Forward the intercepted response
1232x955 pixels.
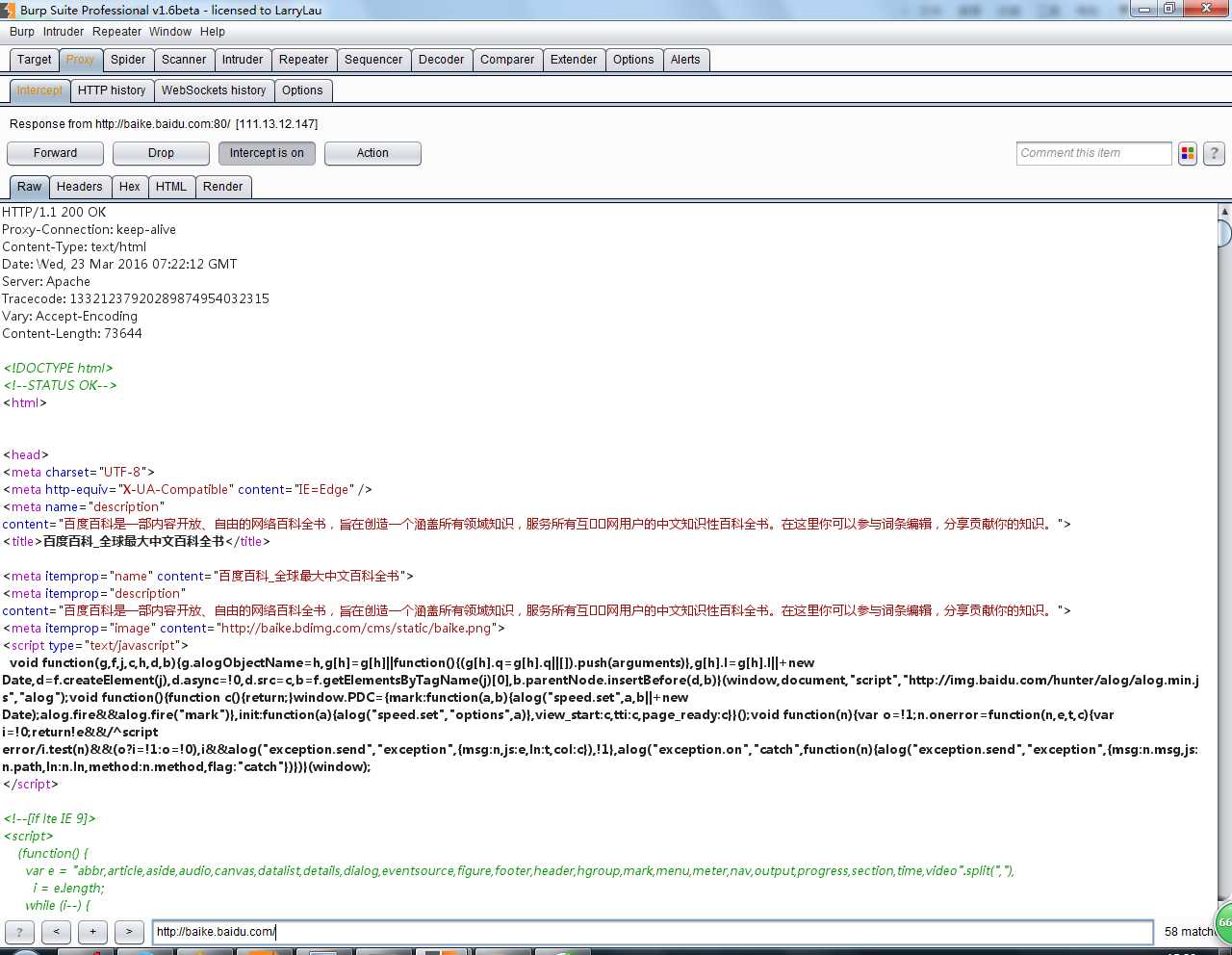(x=56, y=153)
